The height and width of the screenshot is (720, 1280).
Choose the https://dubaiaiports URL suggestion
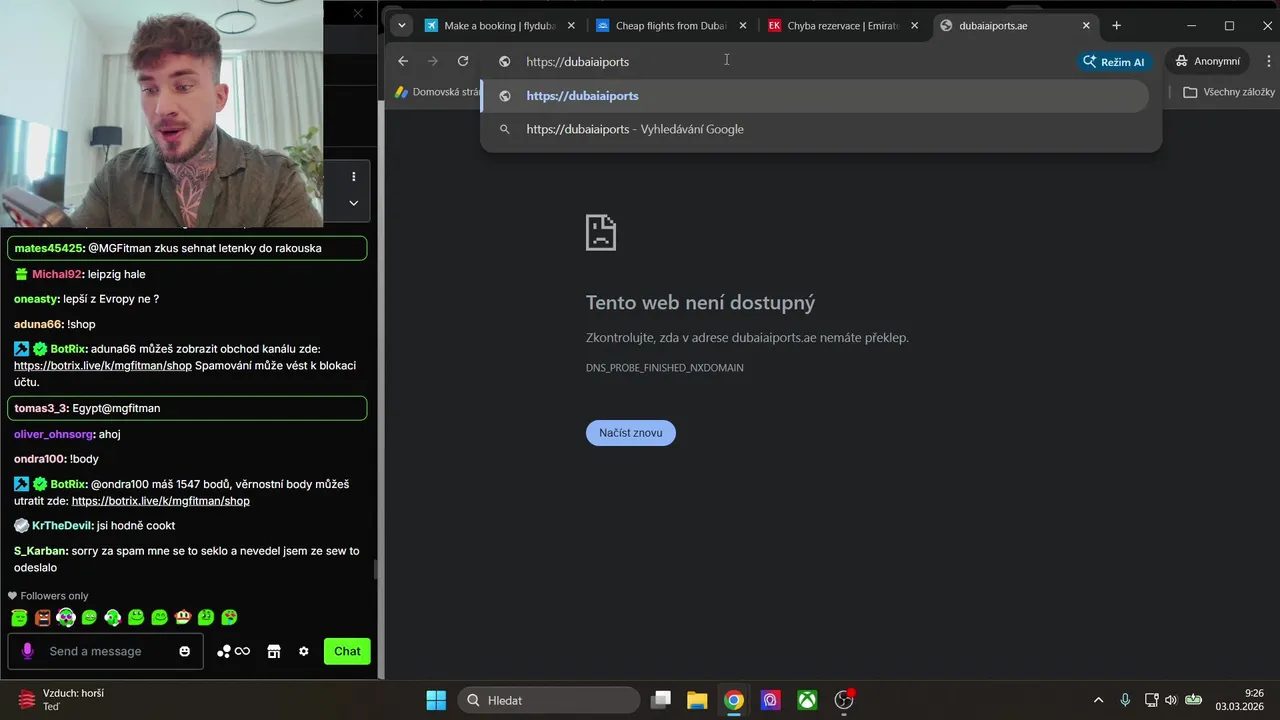click(814, 96)
